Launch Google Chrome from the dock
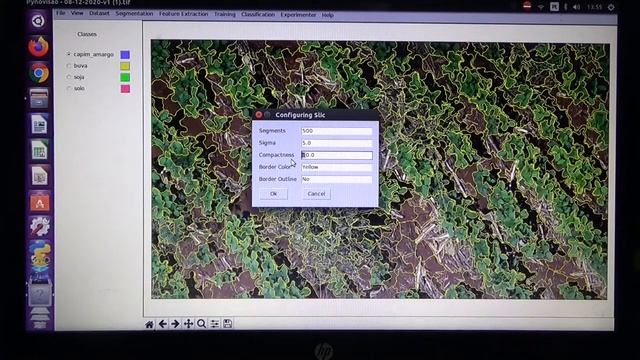The height and width of the screenshot is (360, 640). [x=39, y=73]
